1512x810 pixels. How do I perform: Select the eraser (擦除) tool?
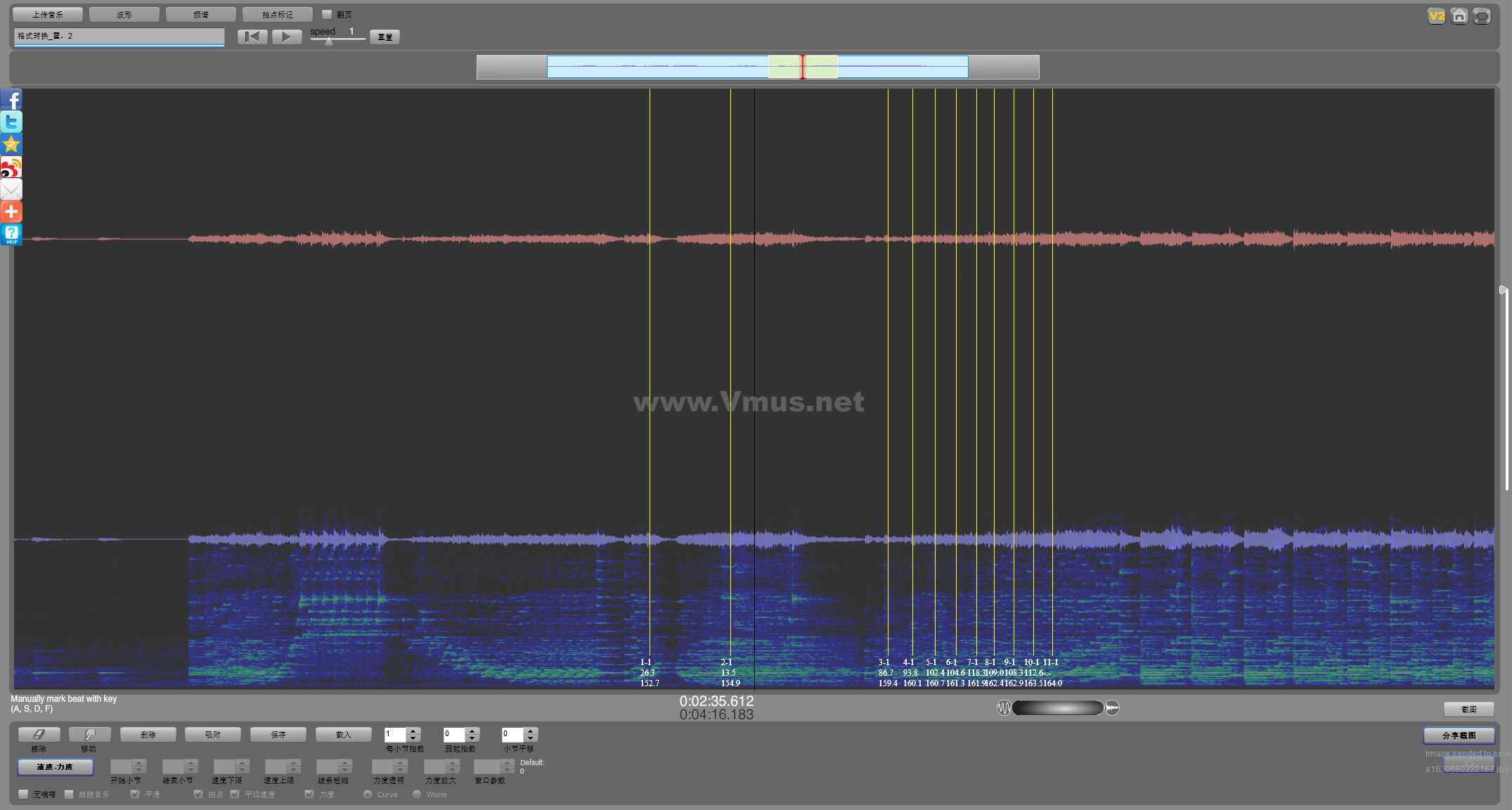click(39, 734)
